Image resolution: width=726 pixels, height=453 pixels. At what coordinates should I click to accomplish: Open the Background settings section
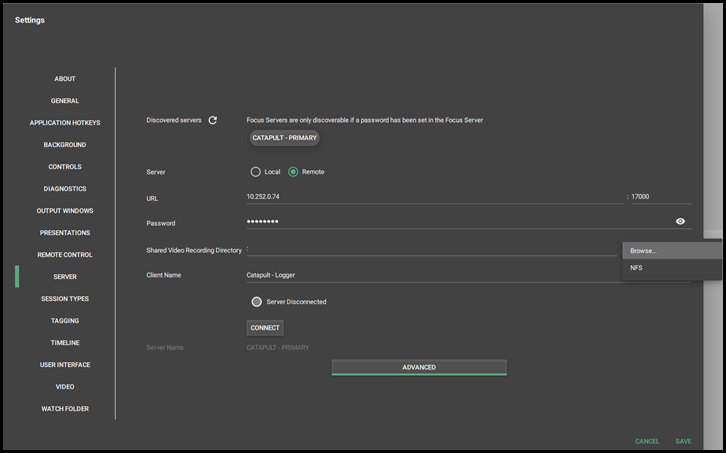[65, 145]
